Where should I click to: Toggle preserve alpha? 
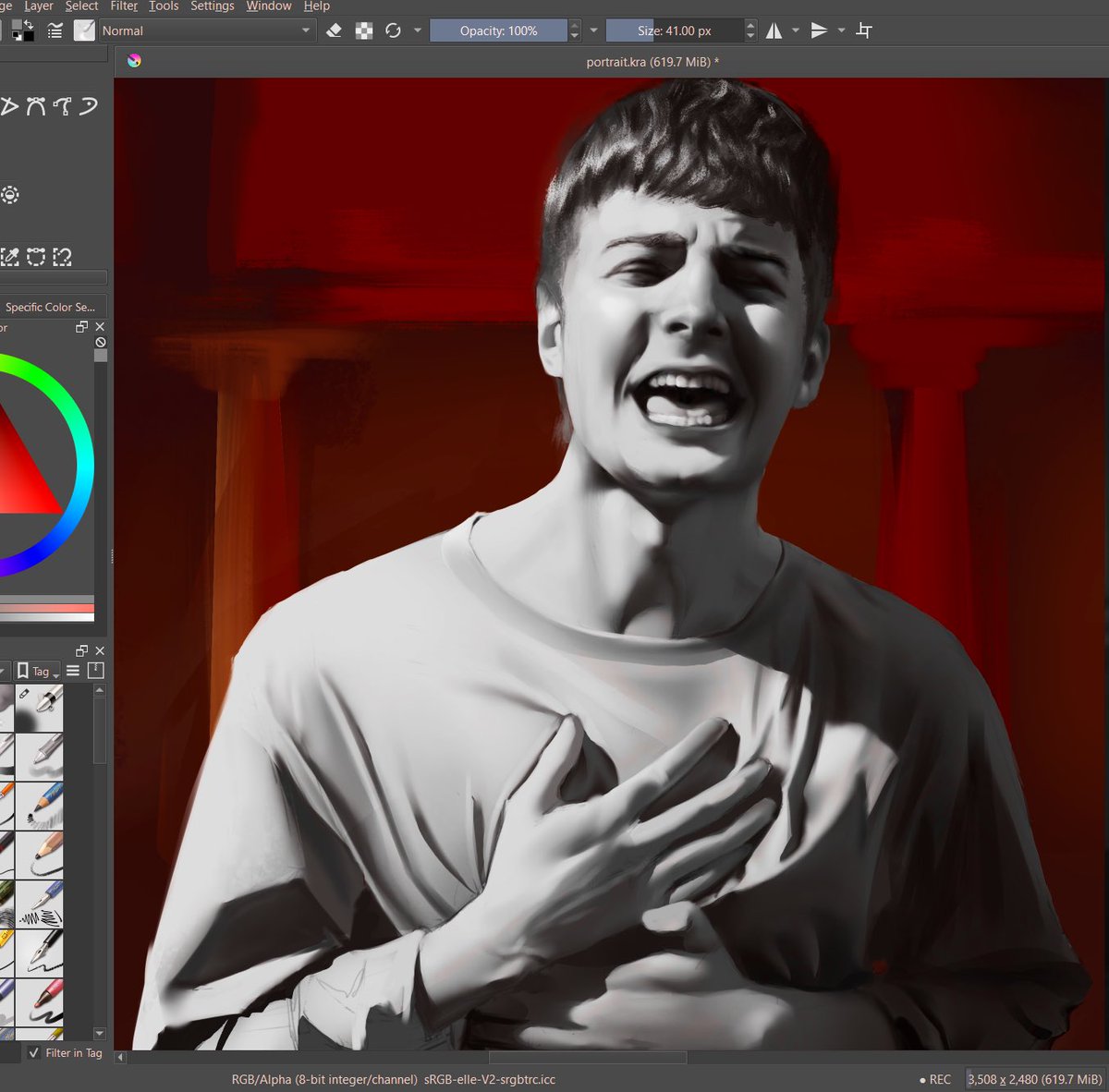click(x=364, y=30)
